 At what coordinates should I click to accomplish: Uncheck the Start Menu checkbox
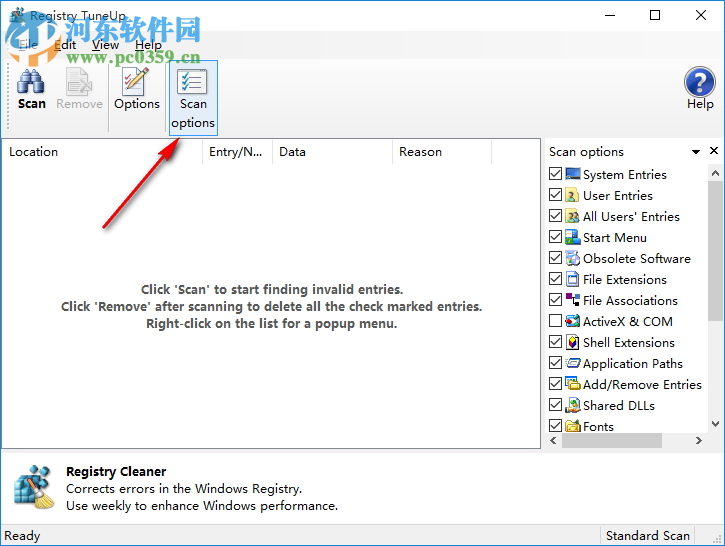click(555, 237)
